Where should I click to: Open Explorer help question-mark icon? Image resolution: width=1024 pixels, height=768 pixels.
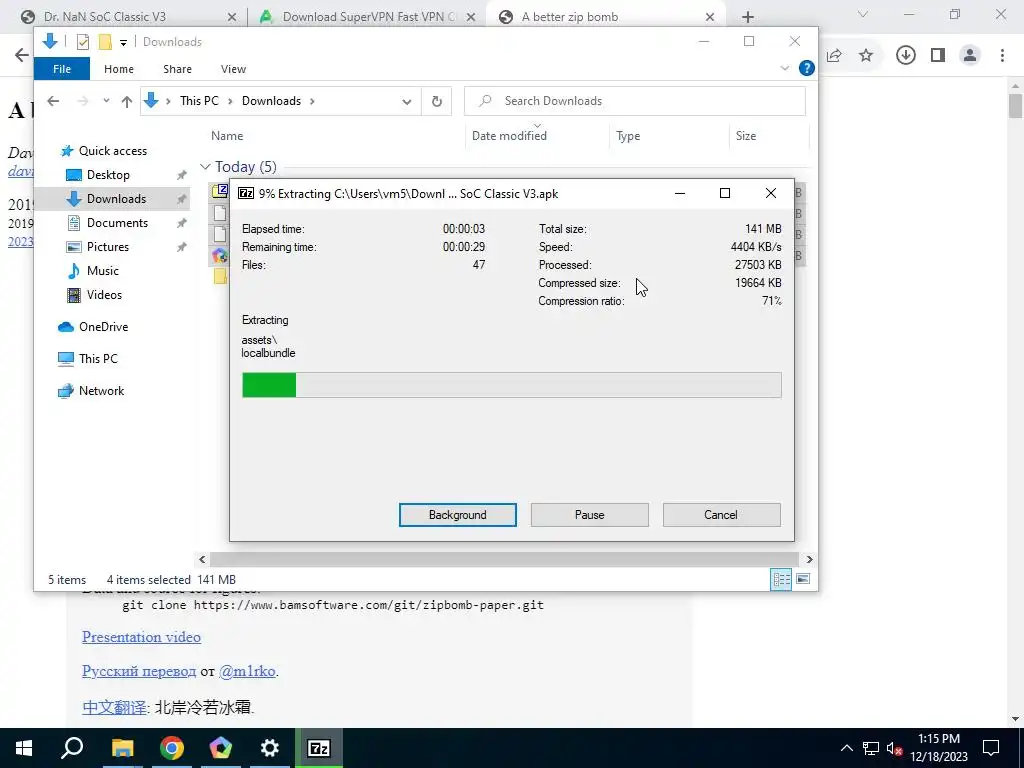coord(807,68)
